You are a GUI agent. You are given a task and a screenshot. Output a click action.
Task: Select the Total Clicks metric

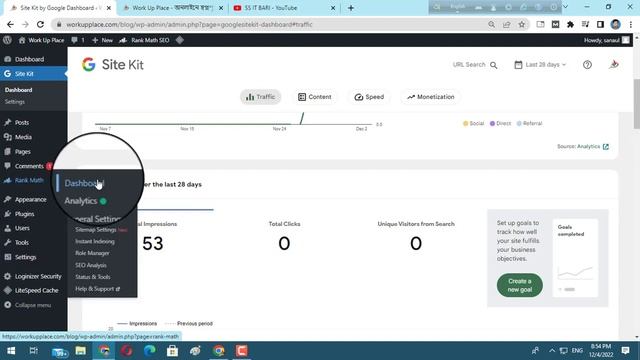(284, 237)
